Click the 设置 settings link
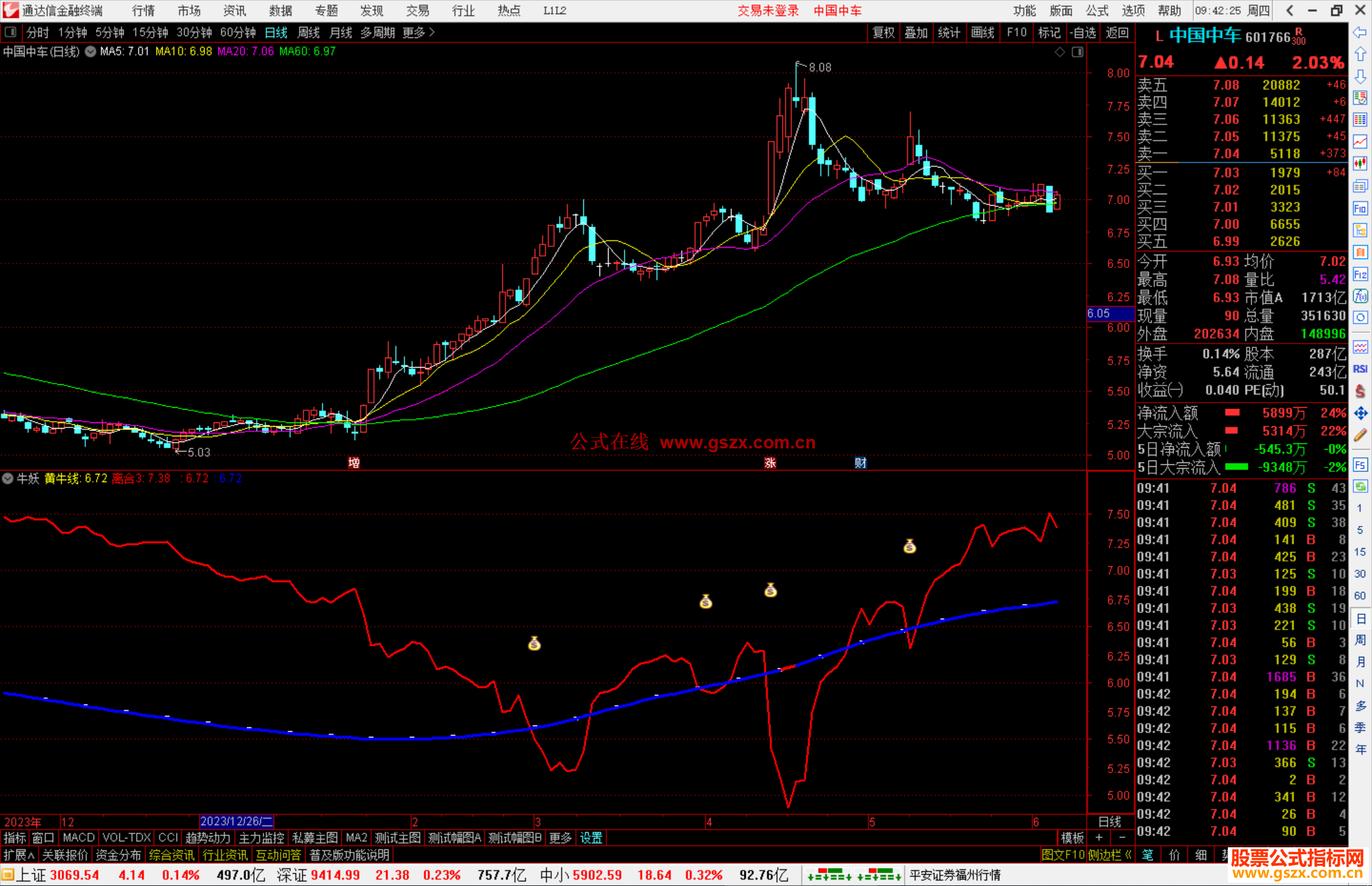 tap(591, 838)
